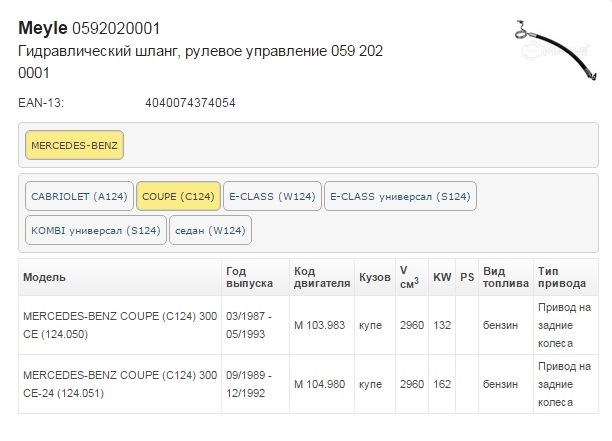Choose E-CLASS универсал (S124) button
This screenshot has width=612, height=441.
(x=400, y=196)
